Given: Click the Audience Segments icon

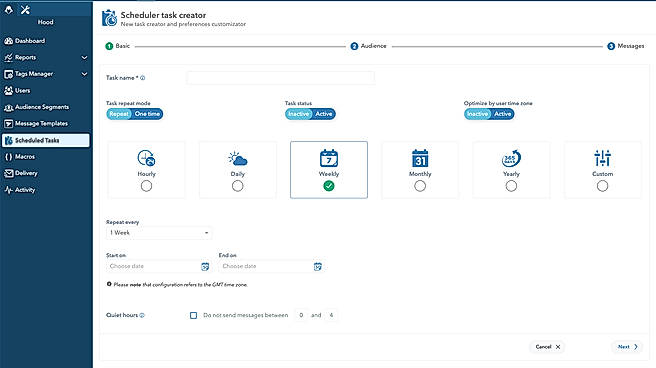Looking at the screenshot, I should (x=8, y=107).
